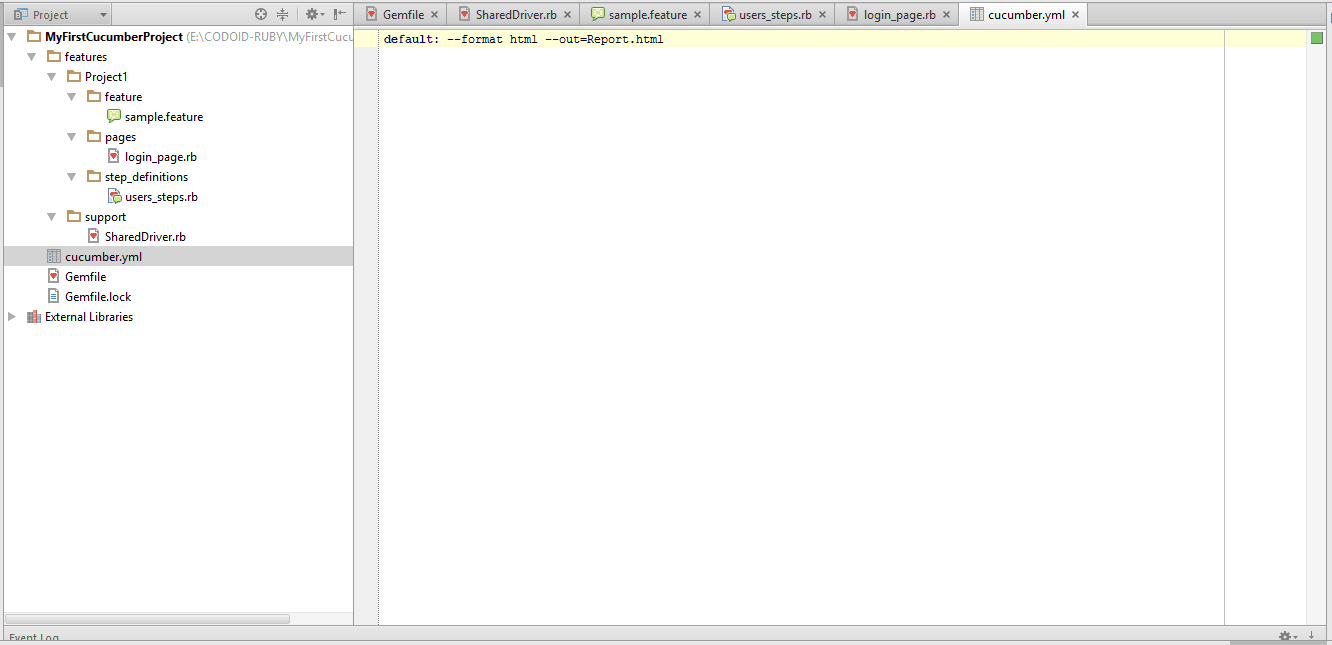Select Gemfile.lock in the project tree
The width and height of the screenshot is (1332, 645).
pos(98,297)
